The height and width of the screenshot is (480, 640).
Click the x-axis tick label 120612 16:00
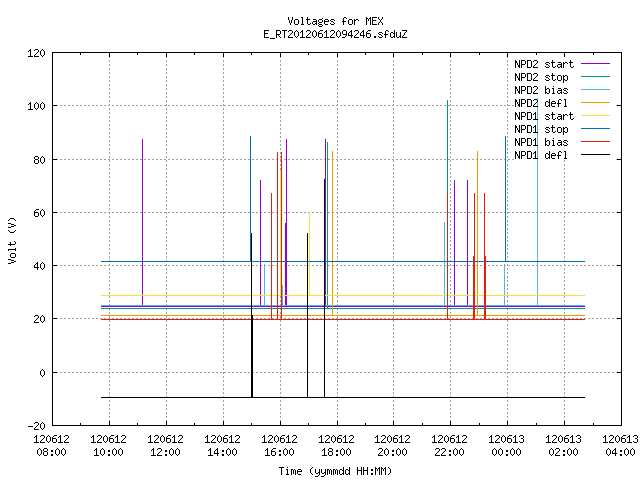coord(280,446)
